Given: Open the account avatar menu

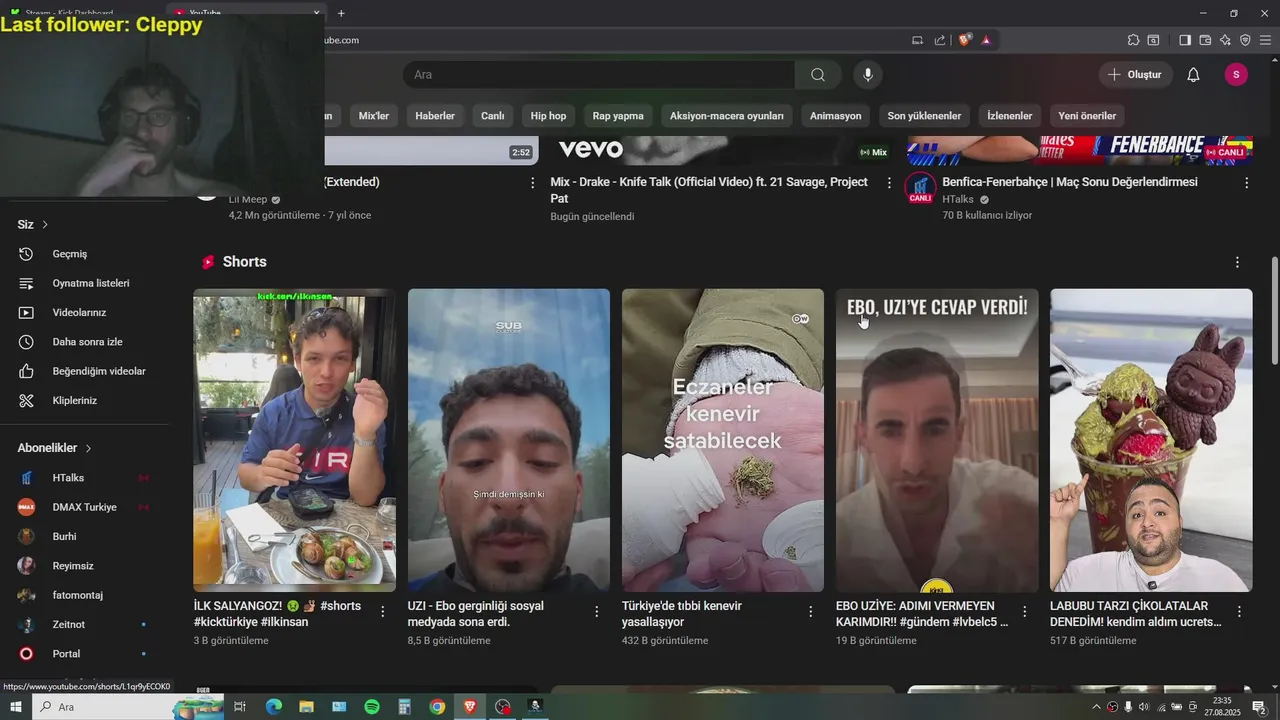Looking at the screenshot, I should [x=1236, y=75].
